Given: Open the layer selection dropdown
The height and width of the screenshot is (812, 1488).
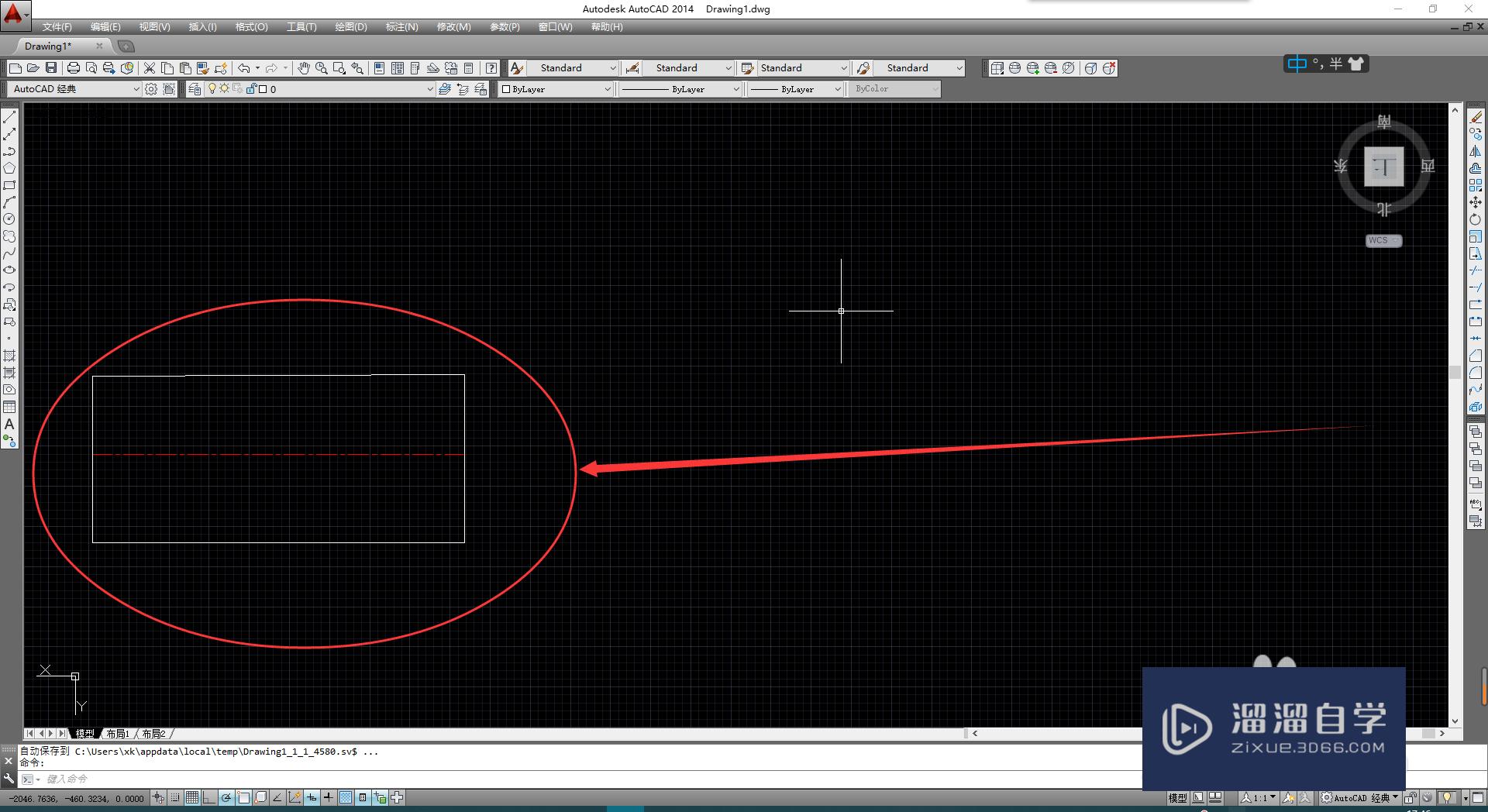Looking at the screenshot, I should 431,88.
